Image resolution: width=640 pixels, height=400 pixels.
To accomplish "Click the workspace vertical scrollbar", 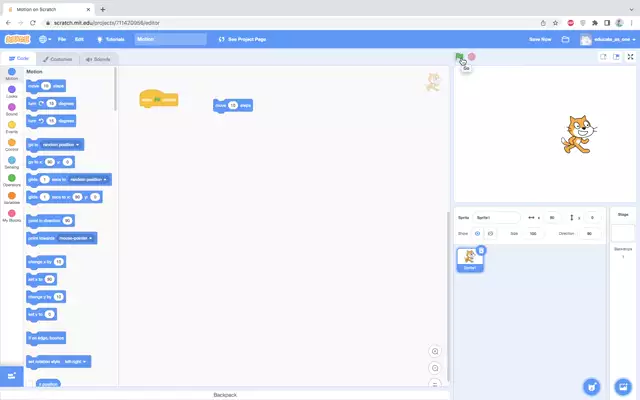I will coord(448,296).
